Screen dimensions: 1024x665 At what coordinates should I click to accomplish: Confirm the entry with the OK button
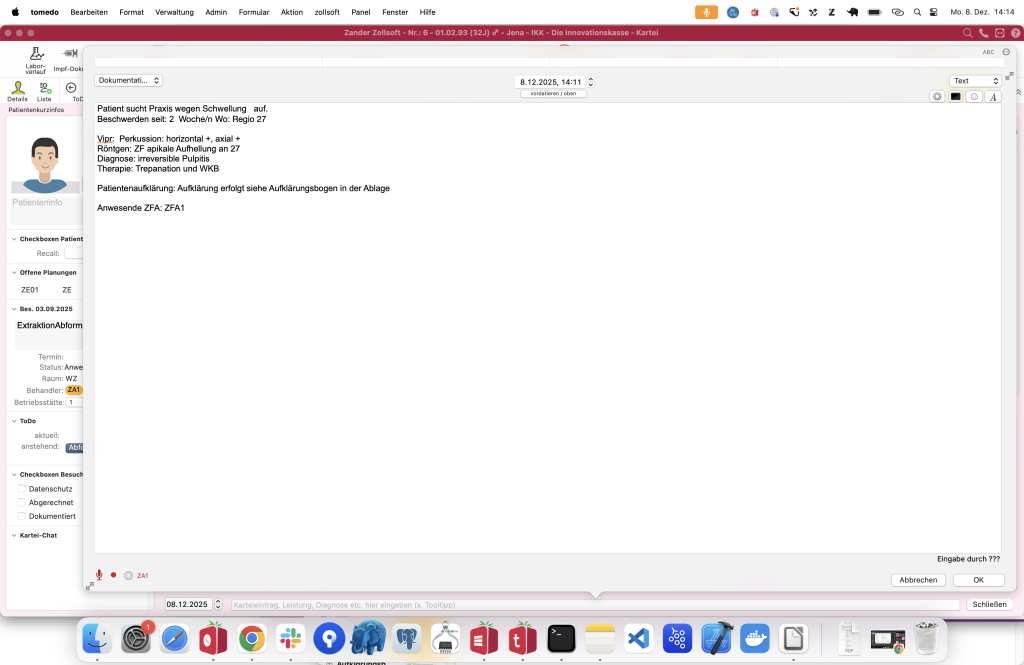[978, 580]
